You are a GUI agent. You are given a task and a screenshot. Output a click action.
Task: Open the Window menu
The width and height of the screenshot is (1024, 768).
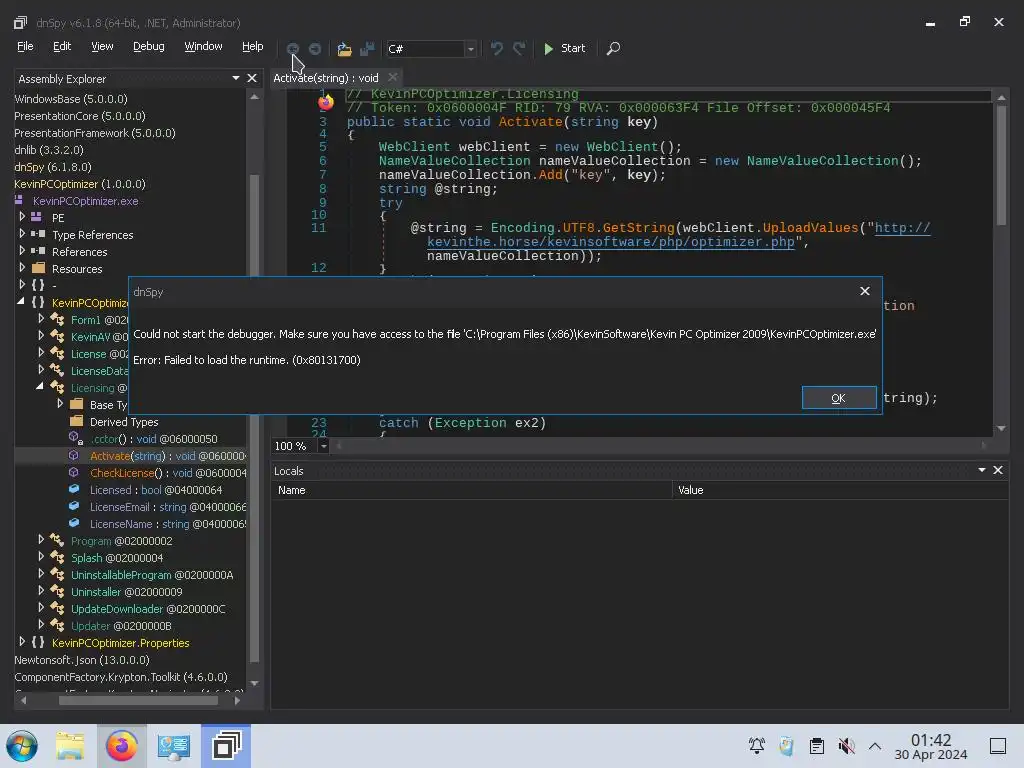[203, 46]
